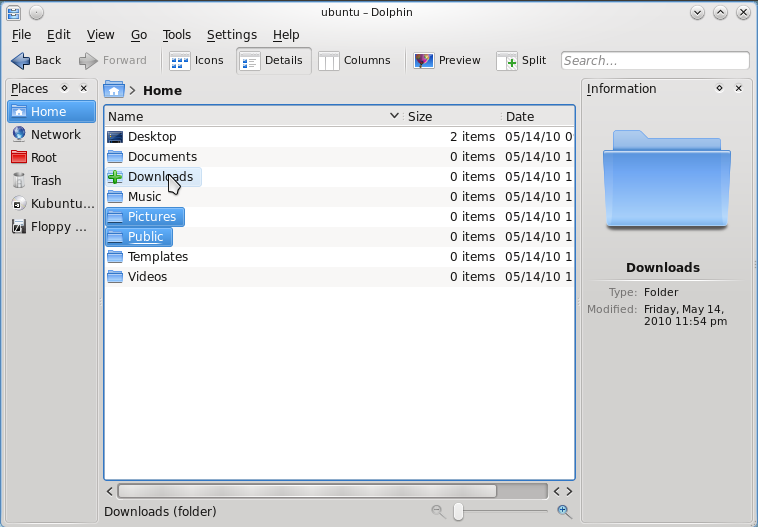
Task: Open Root in Places panel
Action: tap(51, 158)
